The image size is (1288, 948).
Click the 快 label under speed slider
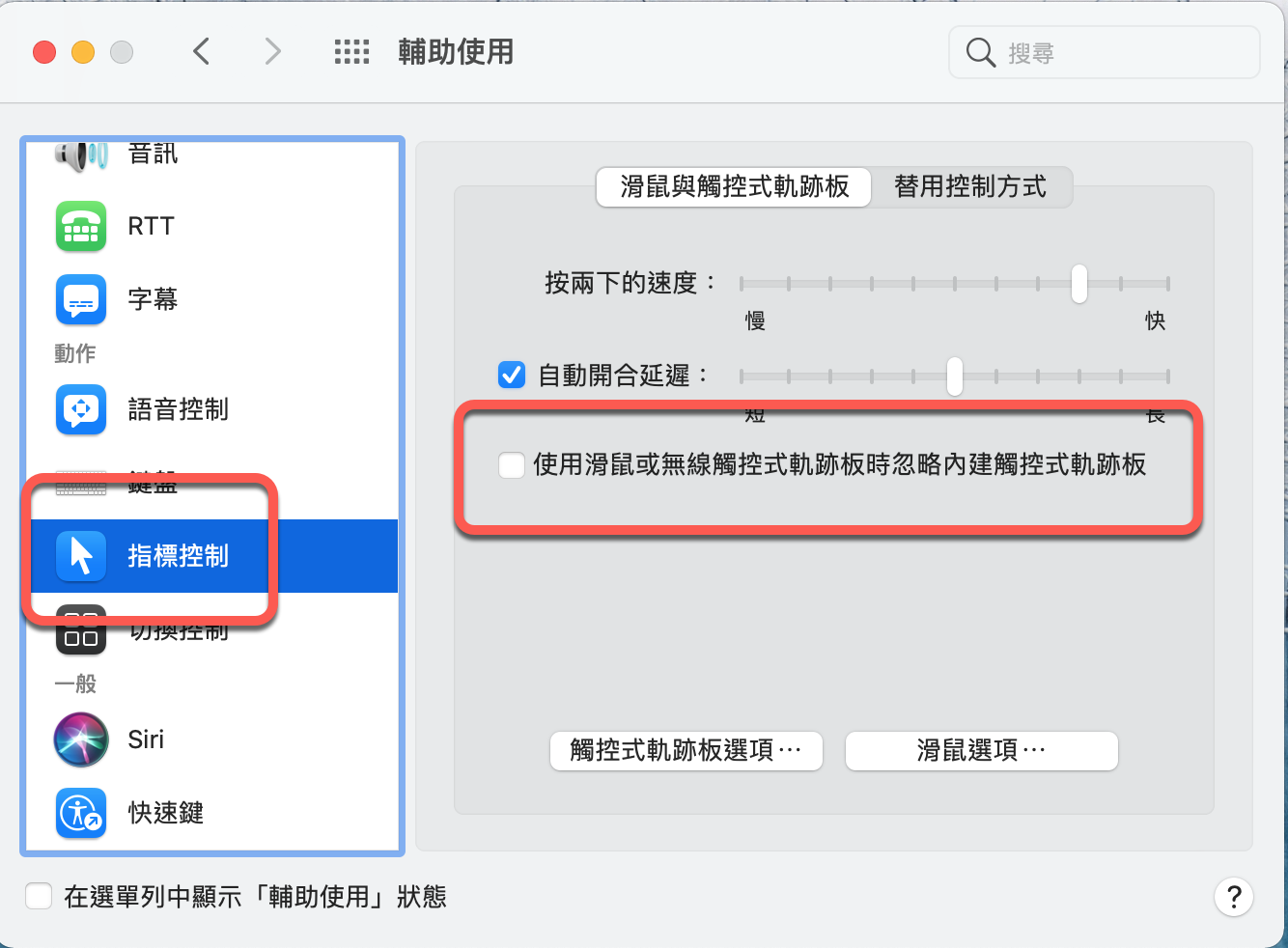coord(1155,321)
